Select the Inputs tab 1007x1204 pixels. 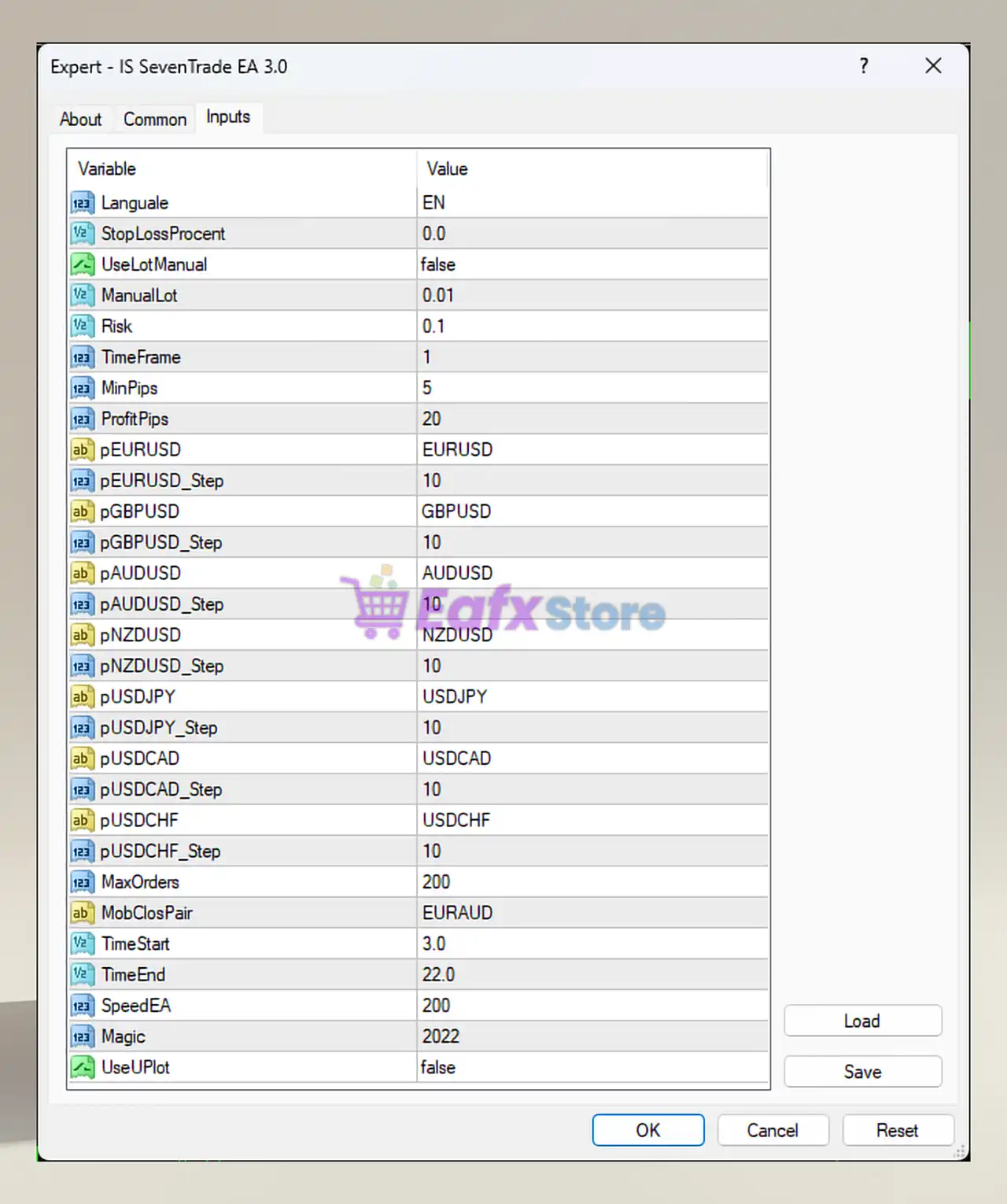pos(228,117)
